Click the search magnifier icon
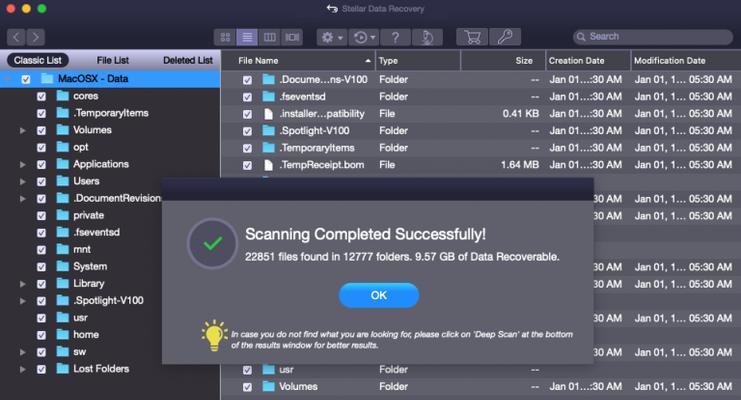Screen dimensions: 741x400 pos(581,37)
